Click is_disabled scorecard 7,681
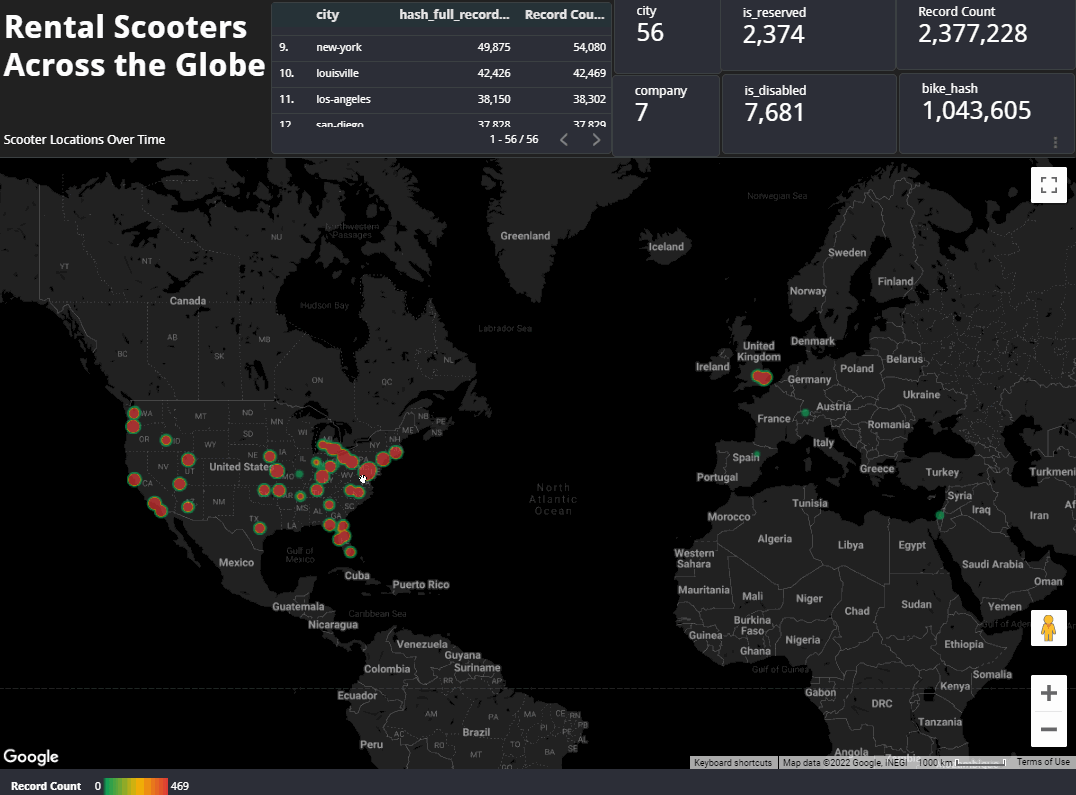 pyautogui.click(x=809, y=113)
